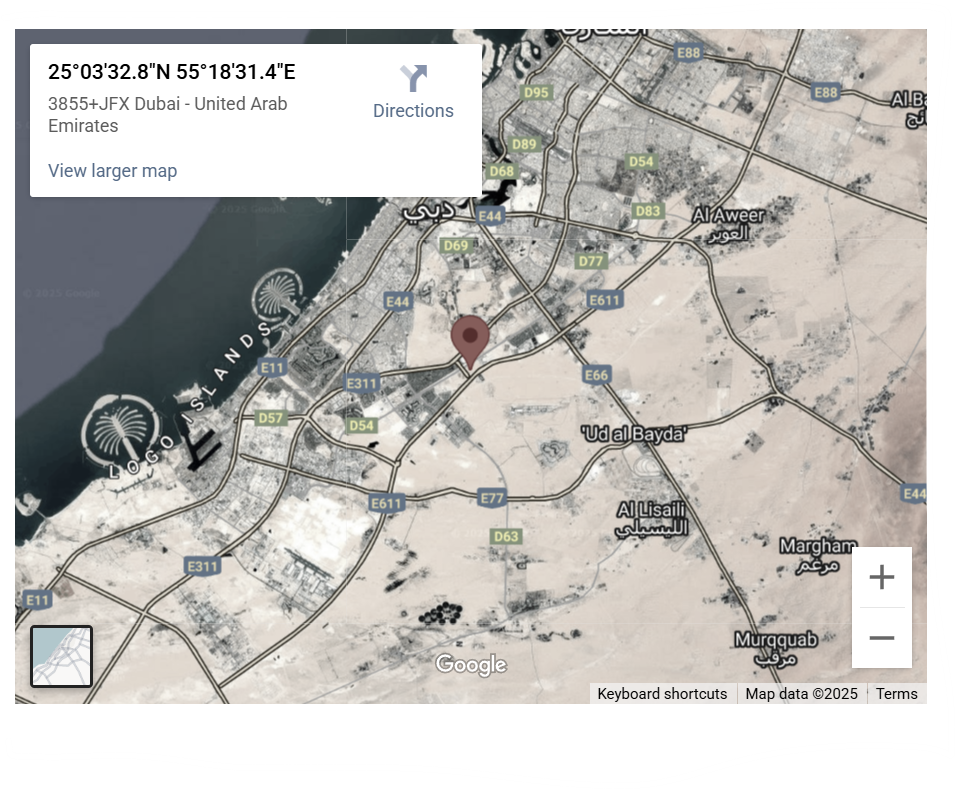Viewport: 955px width, 790px height.
Task: Click the Al Aweer place label
Action: coord(728,216)
